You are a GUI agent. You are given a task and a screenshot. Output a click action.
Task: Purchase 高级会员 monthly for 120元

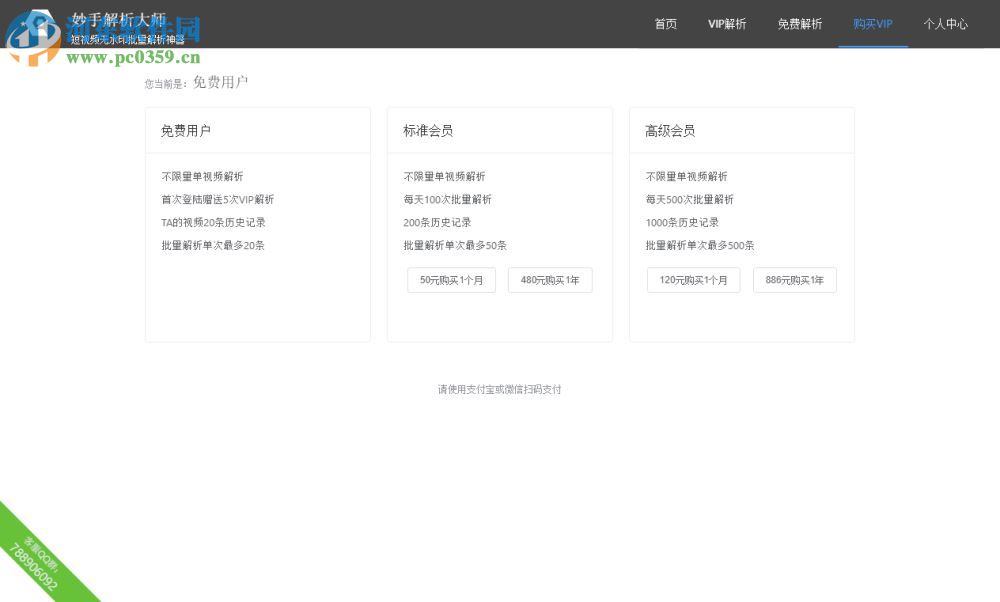click(x=693, y=280)
